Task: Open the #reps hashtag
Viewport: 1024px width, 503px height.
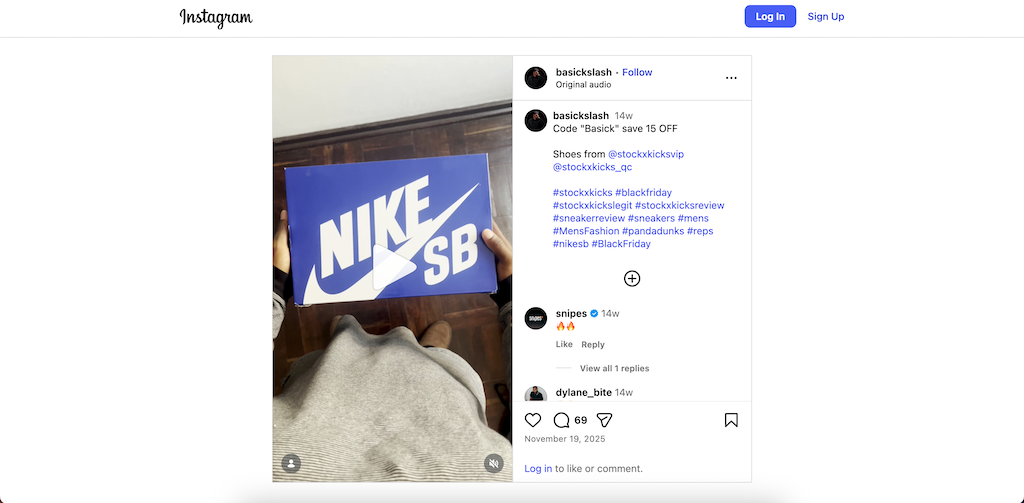Action: point(700,231)
